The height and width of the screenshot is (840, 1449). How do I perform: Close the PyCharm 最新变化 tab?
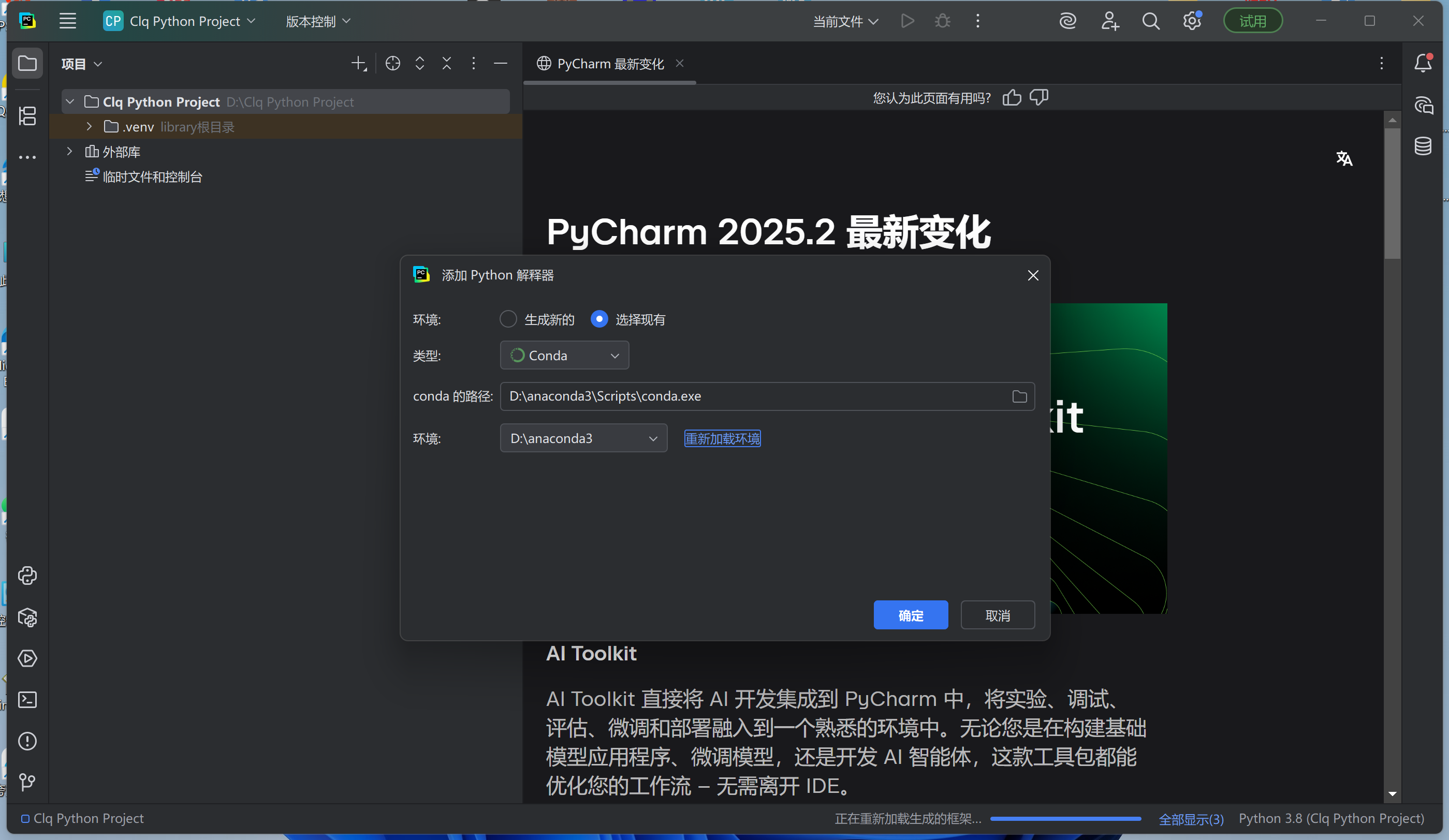tap(680, 63)
